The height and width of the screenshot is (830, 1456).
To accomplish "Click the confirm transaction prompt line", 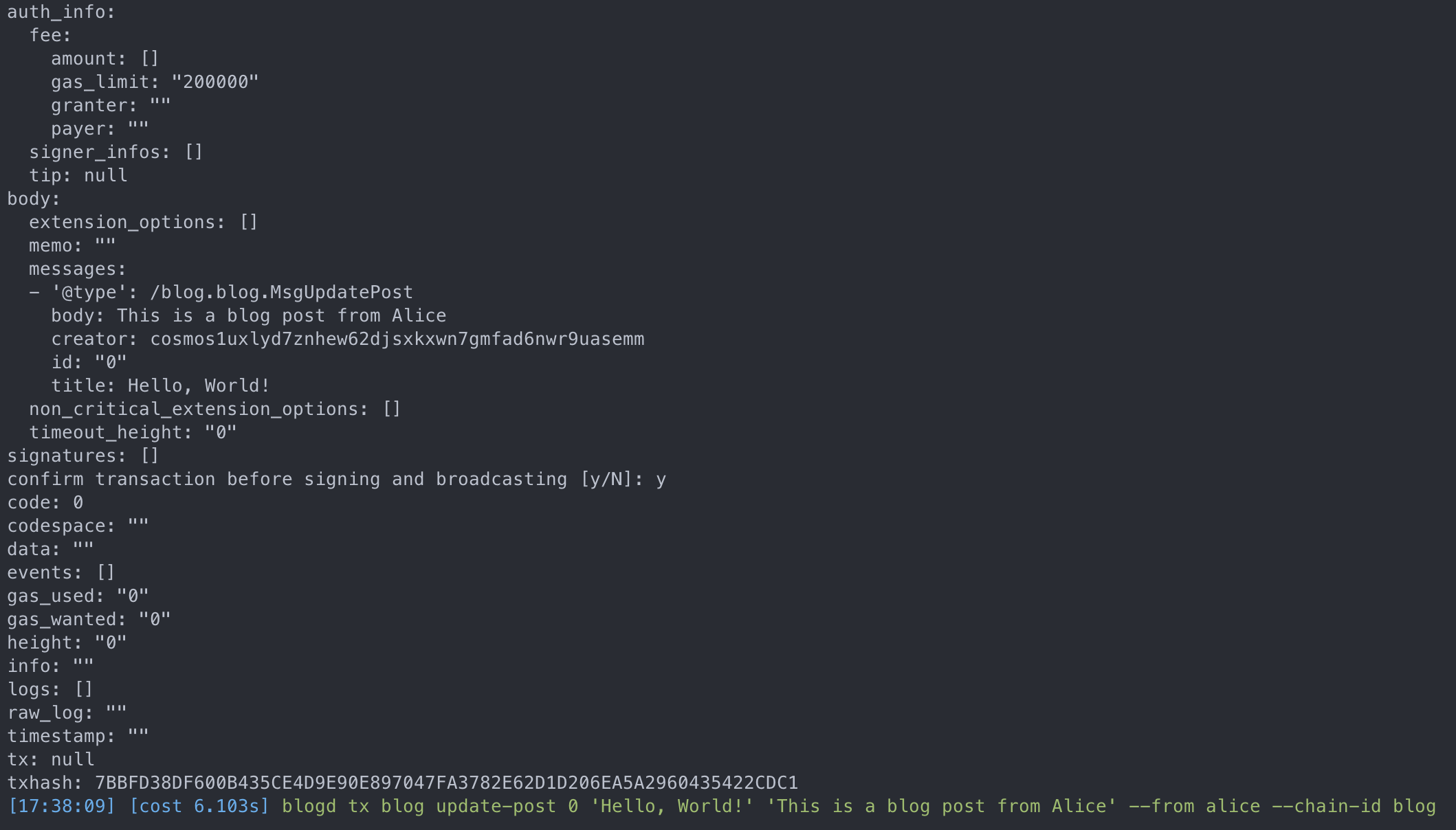I will pos(337,479).
